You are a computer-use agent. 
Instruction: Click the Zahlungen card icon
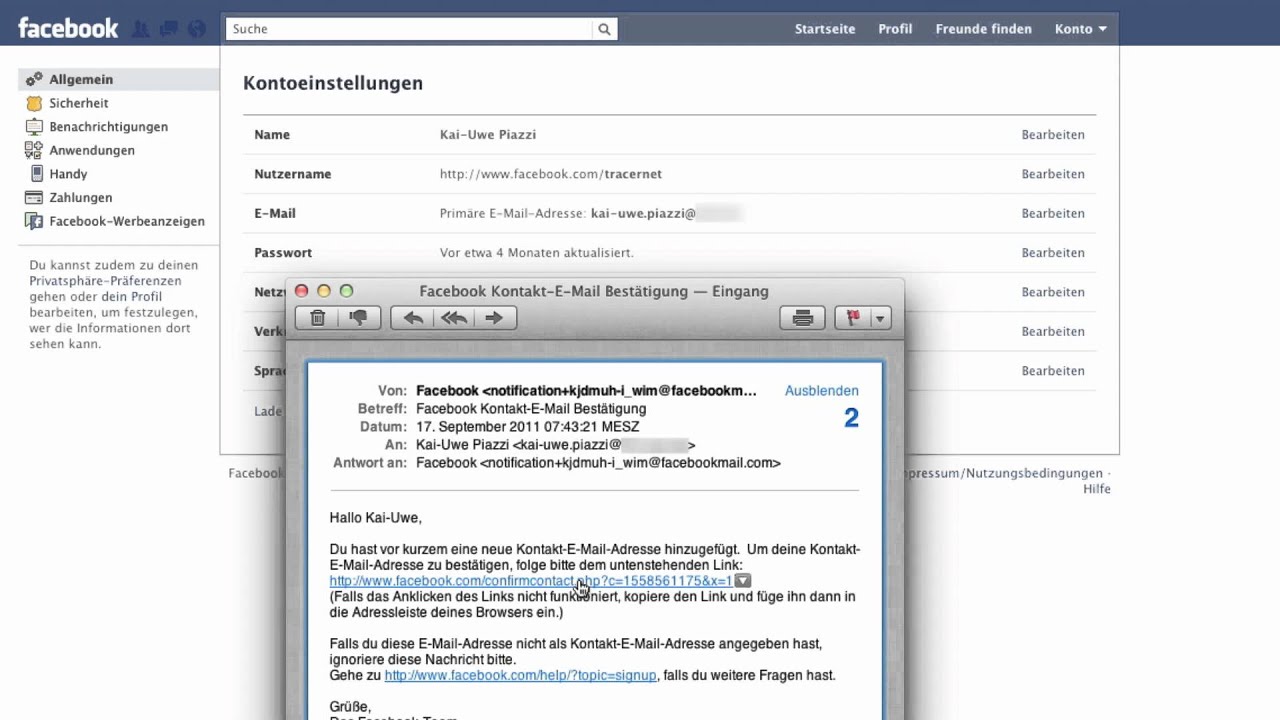click(34, 198)
